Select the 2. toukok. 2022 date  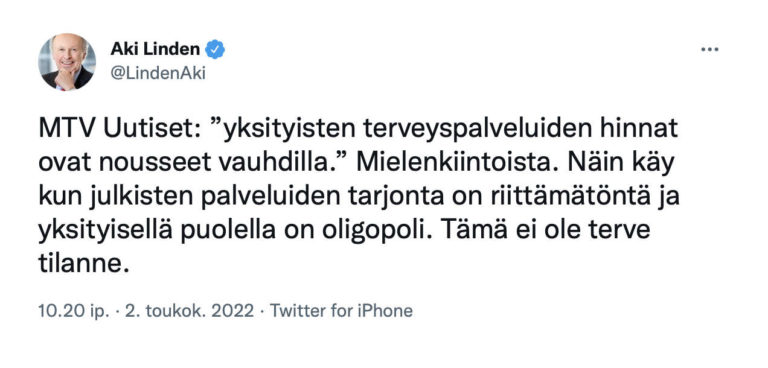190,311
